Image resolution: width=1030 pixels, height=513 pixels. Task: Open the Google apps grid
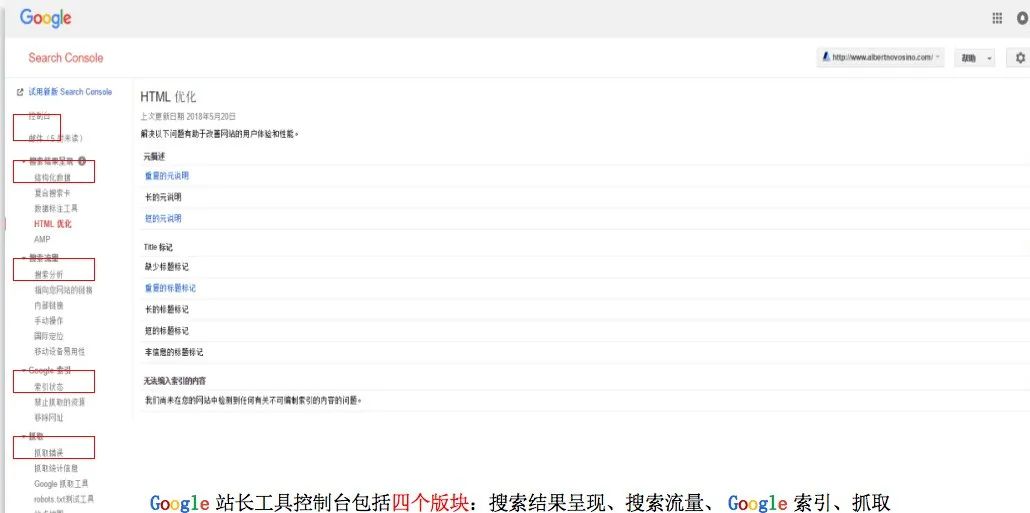click(x=997, y=18)
